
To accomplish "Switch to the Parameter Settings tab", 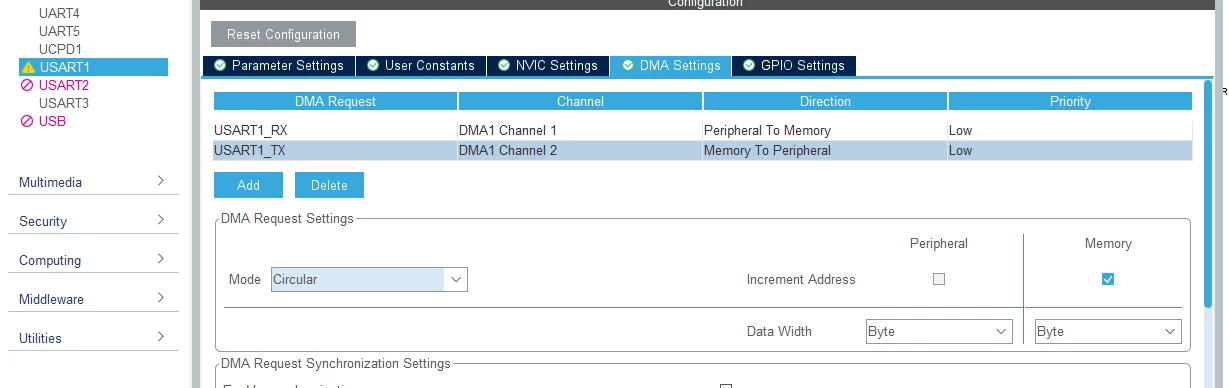I will tap(278, 65).
